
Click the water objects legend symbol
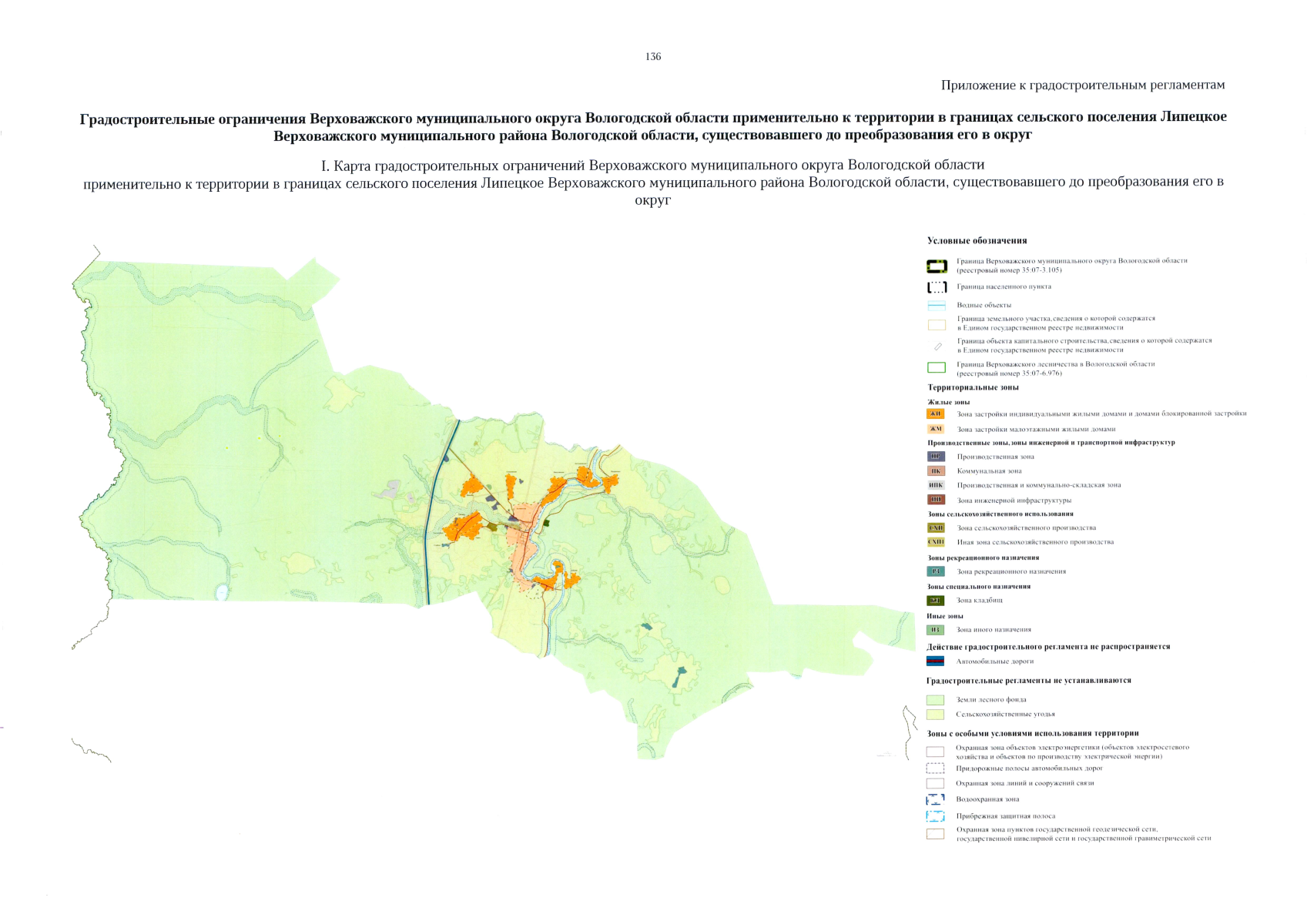[936, 306]
